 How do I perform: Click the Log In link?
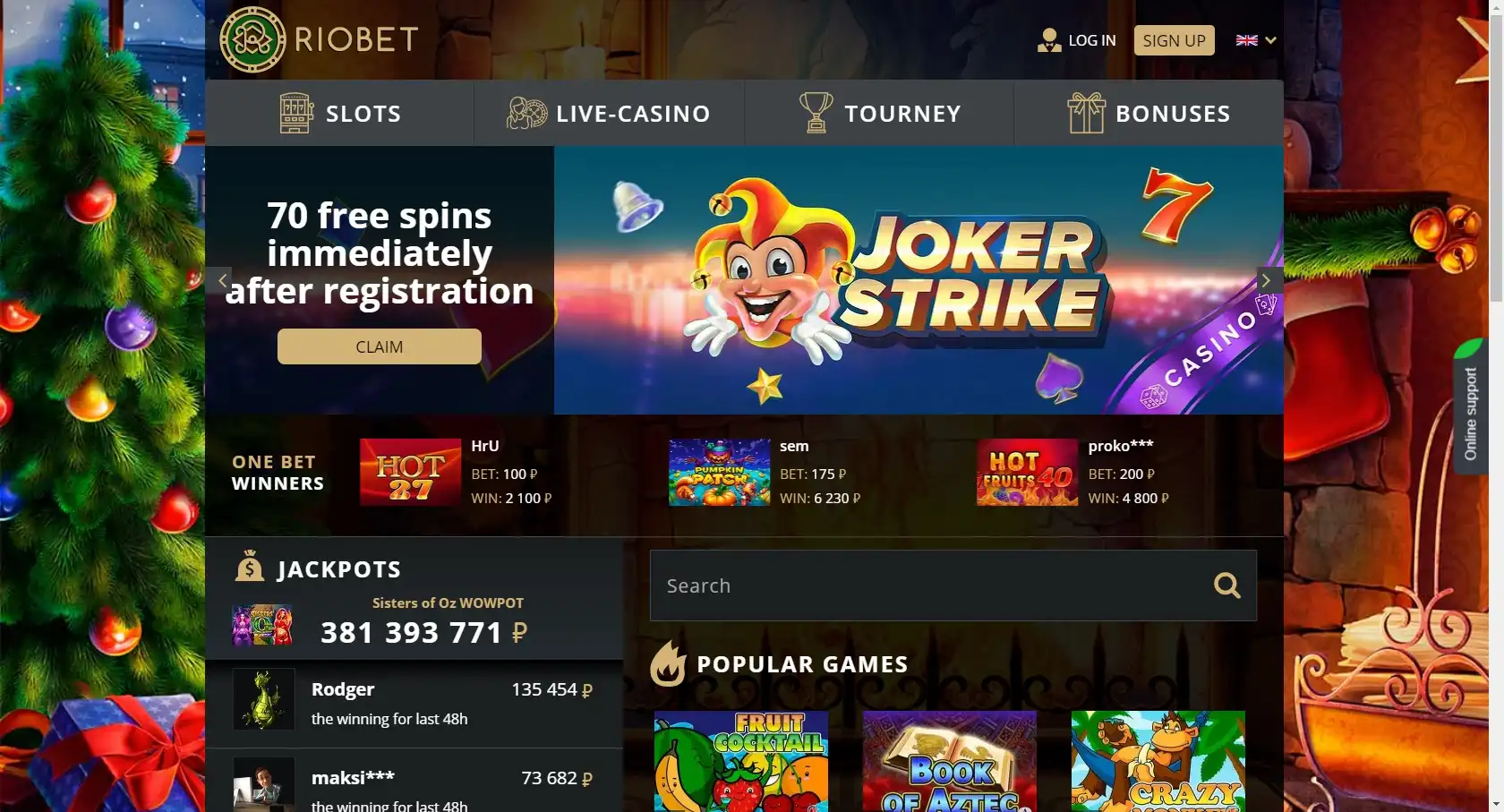click(x=1092, y=40)
